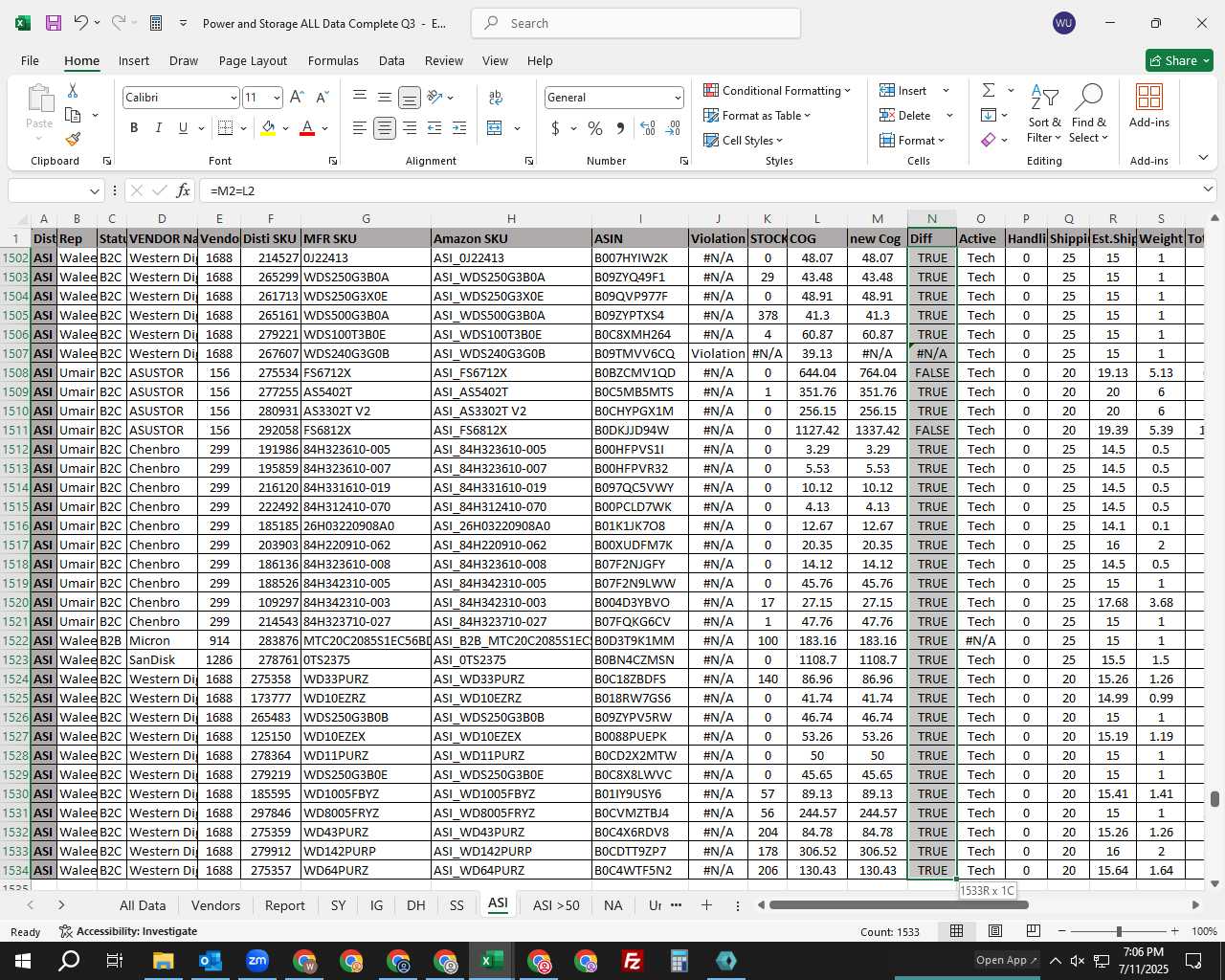The image size is (1225, 980).
Task: Apply Comma Style format
Action: pos(620,128)
